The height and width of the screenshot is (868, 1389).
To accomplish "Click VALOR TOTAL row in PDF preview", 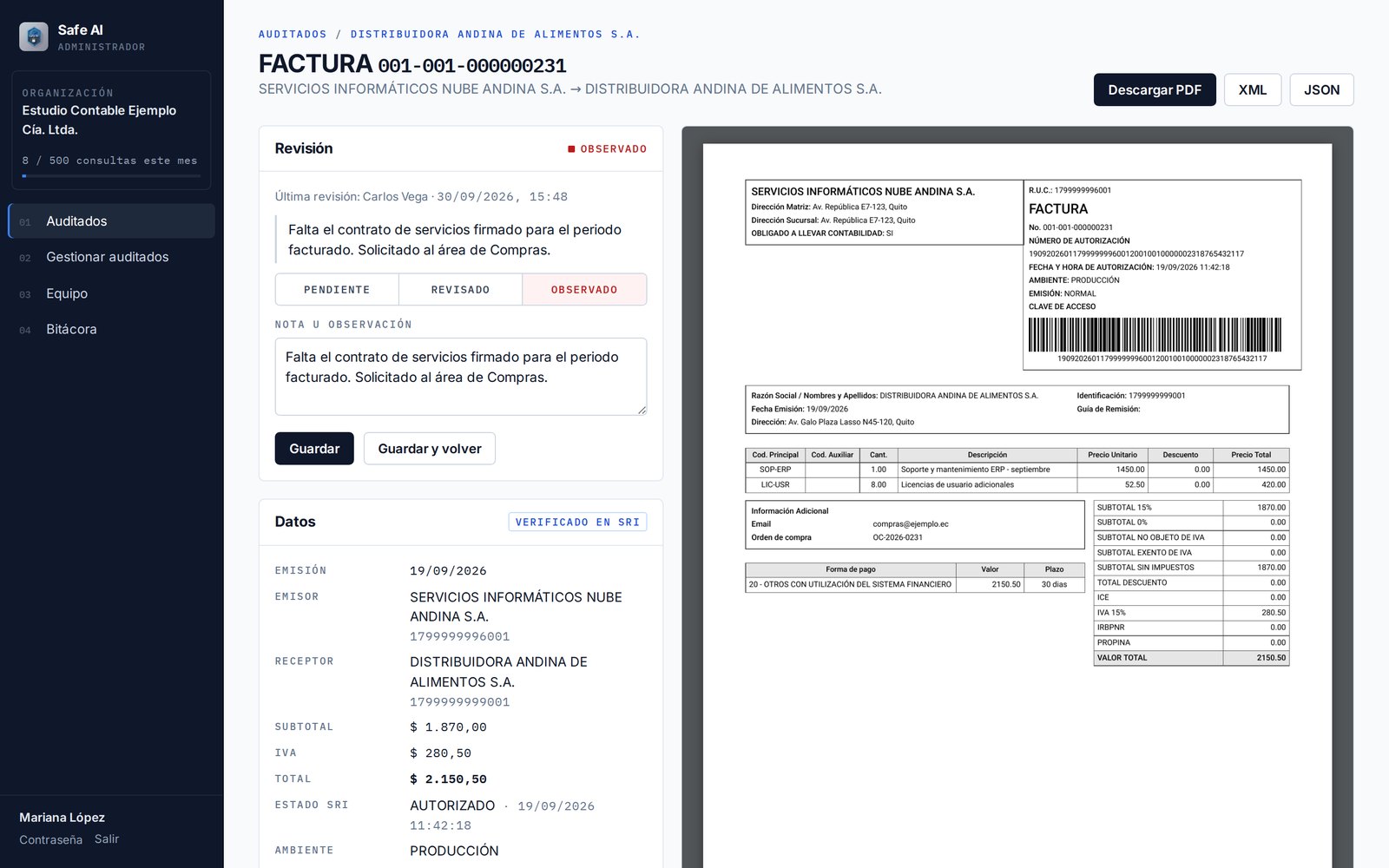I will coord(1191,658).
